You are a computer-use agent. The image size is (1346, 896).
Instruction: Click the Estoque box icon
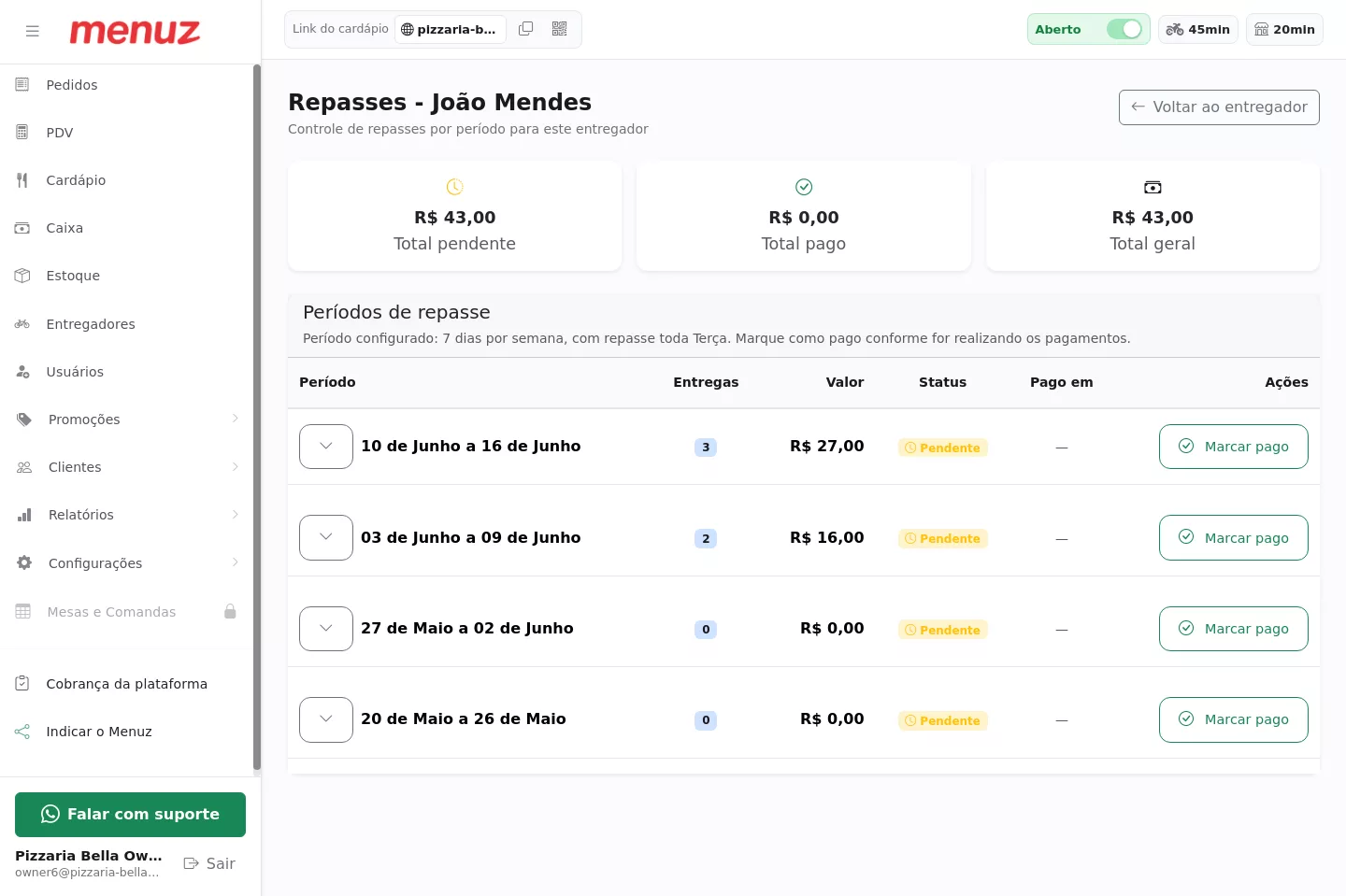point(22,276)
